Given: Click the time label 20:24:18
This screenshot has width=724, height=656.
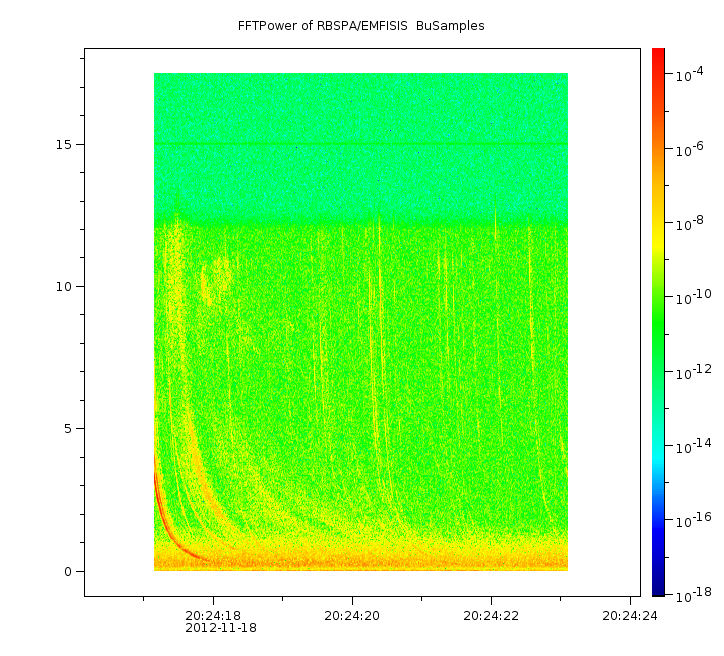Looking at the screenshot, I should (213, 616).
